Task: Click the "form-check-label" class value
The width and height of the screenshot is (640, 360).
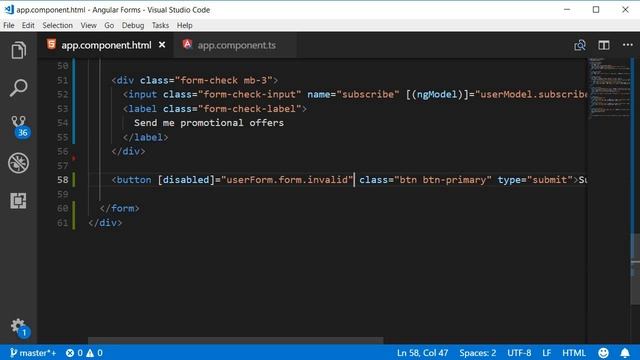Action: pyautogui.click(x=249, y=109)
